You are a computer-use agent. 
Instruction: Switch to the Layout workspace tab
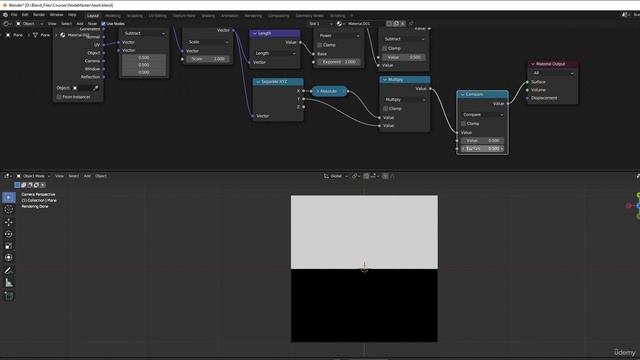(x=93, y=16)
